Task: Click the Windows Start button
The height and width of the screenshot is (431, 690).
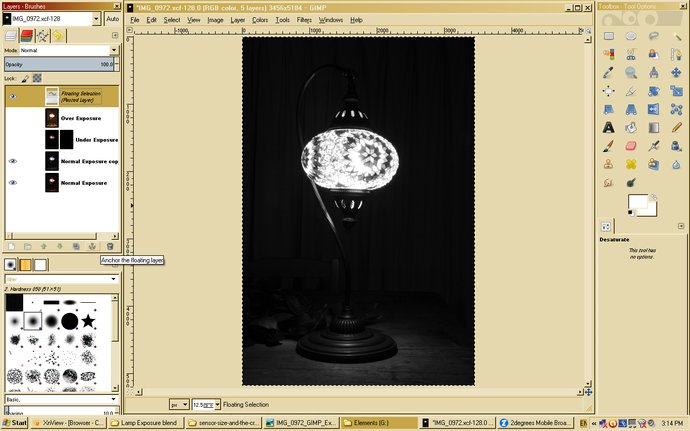Action: tap(15, 423)
